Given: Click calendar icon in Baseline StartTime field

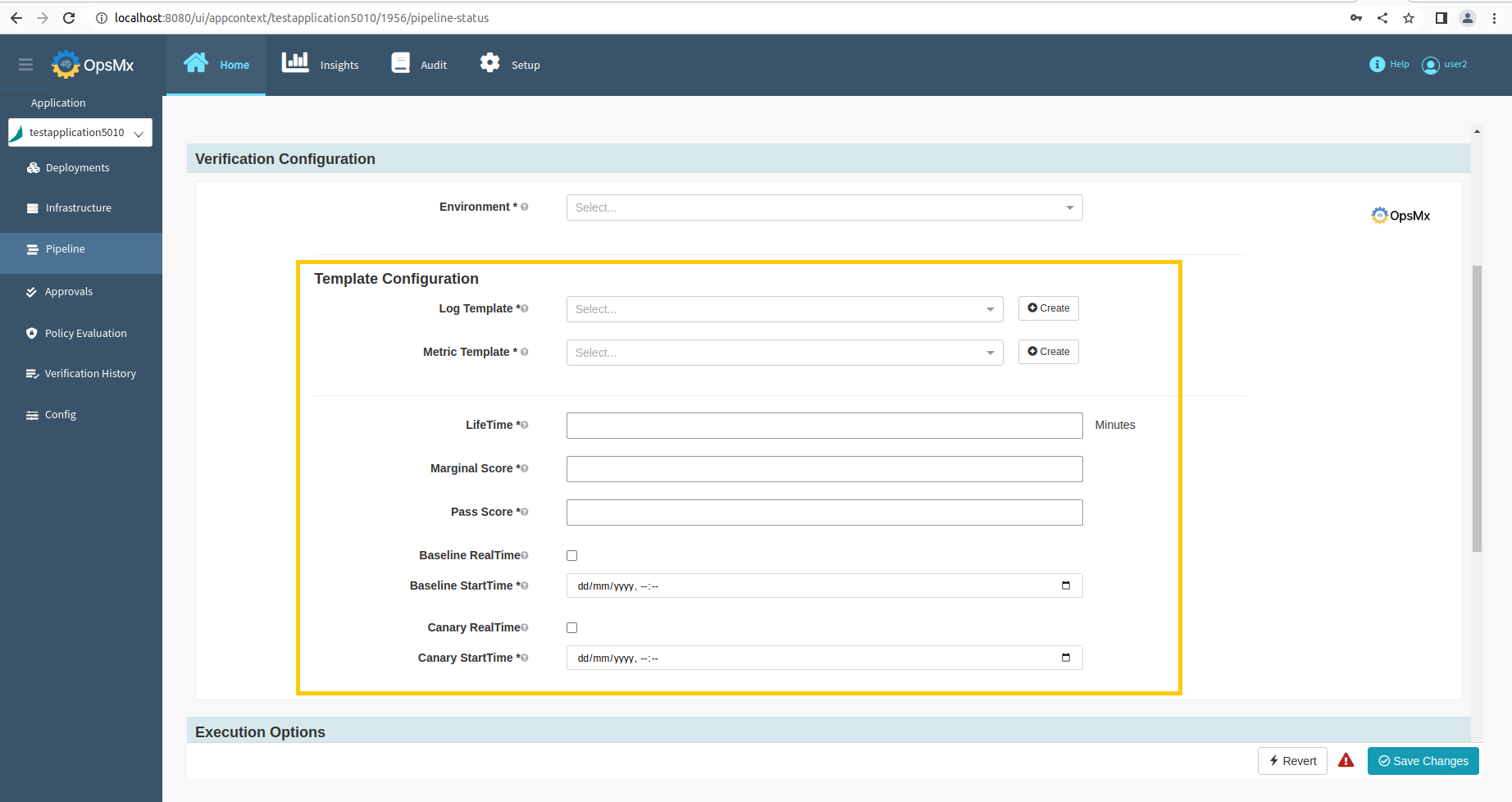Looking at the screenshot, I should 1065,586.
